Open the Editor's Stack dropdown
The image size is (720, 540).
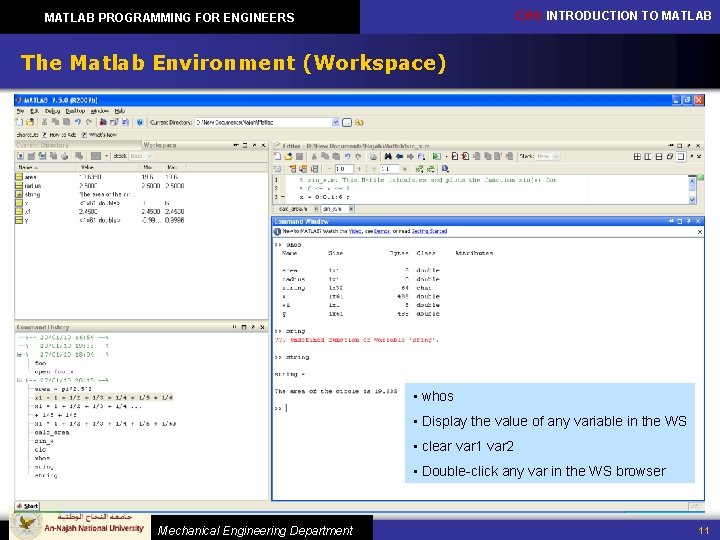[555, 156]
